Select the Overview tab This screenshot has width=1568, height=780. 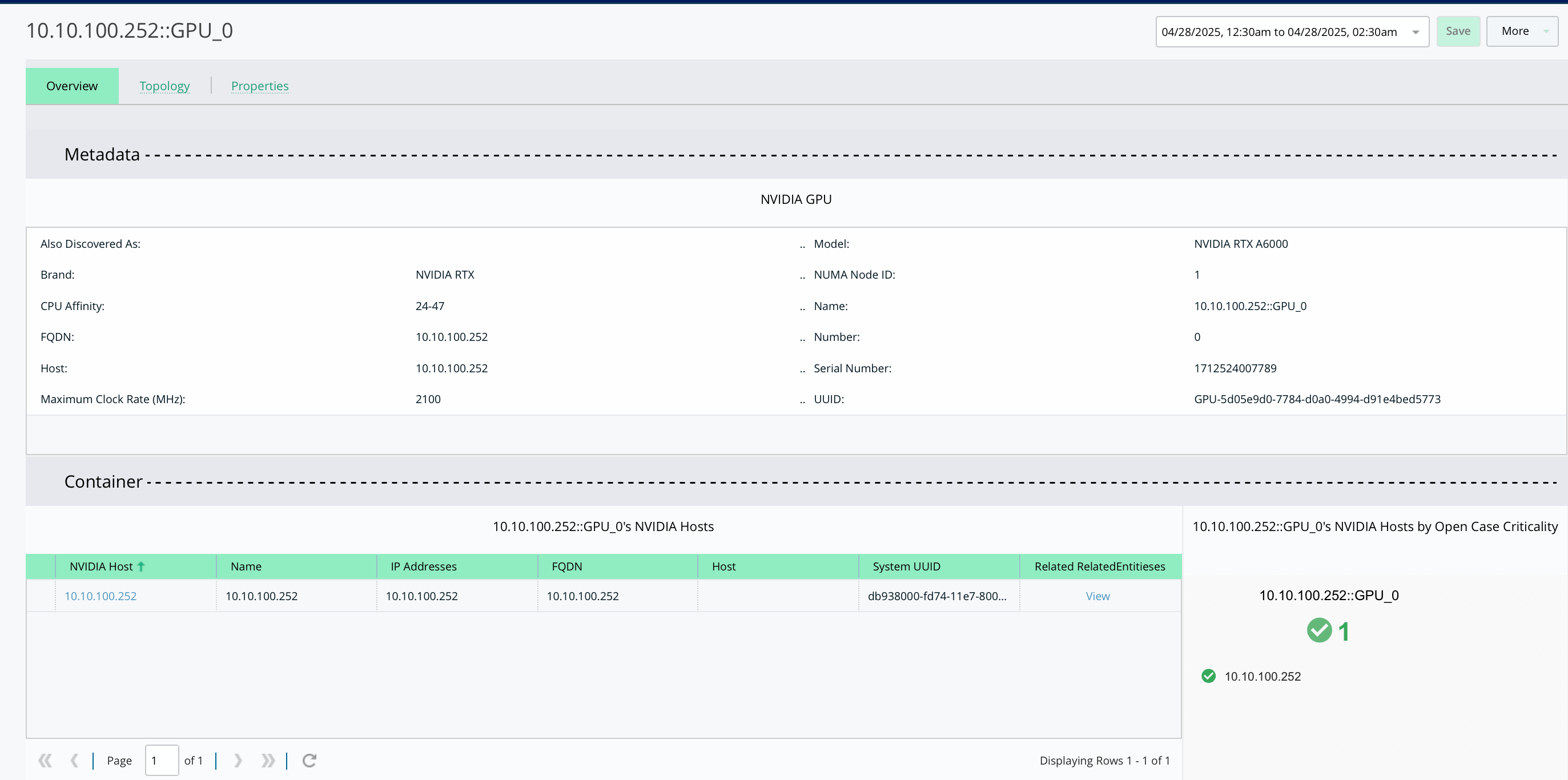tap(72, 86)
